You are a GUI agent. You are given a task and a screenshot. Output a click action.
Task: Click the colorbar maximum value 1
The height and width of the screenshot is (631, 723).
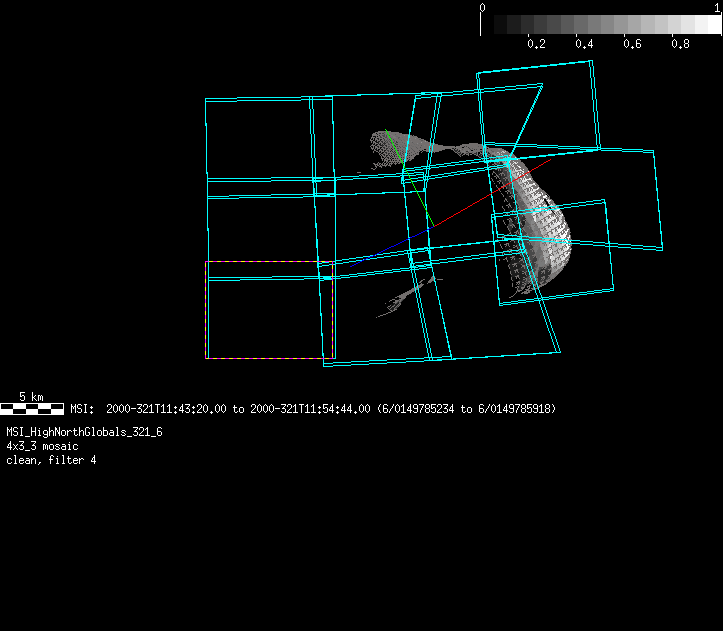pos(718,7)
